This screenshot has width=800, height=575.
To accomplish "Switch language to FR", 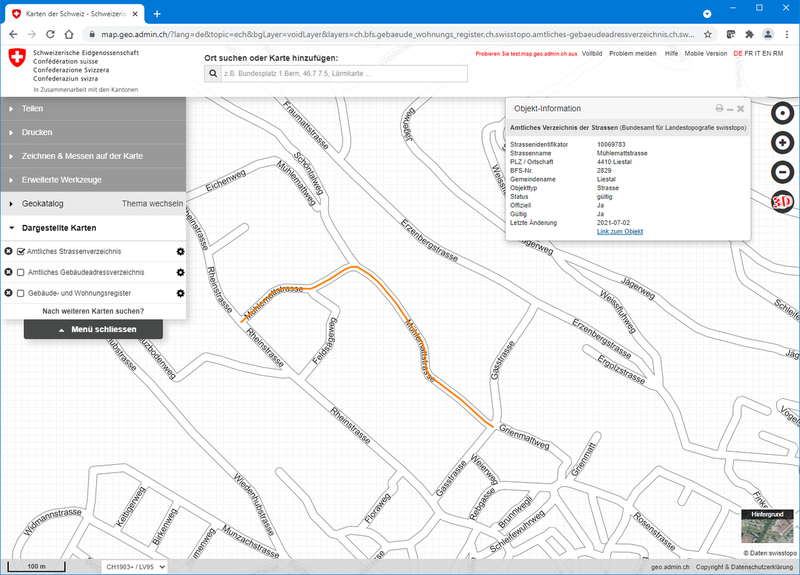I will pyautogui.click(x=748, y=54).
